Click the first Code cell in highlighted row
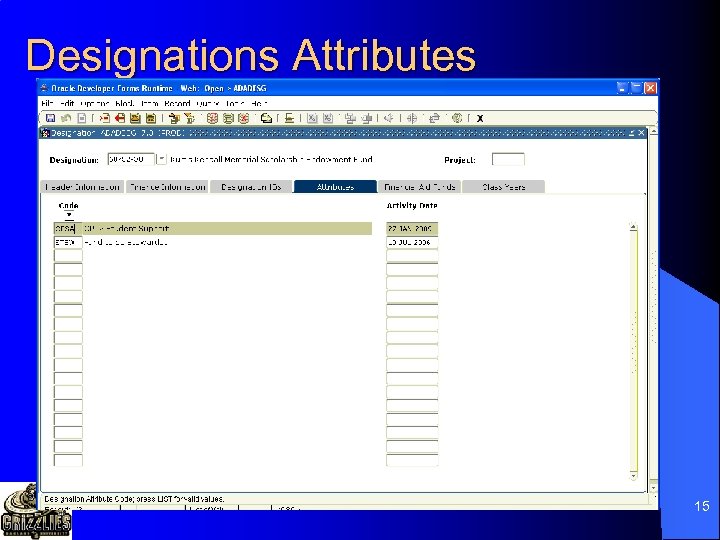 (x=68, y=229)
